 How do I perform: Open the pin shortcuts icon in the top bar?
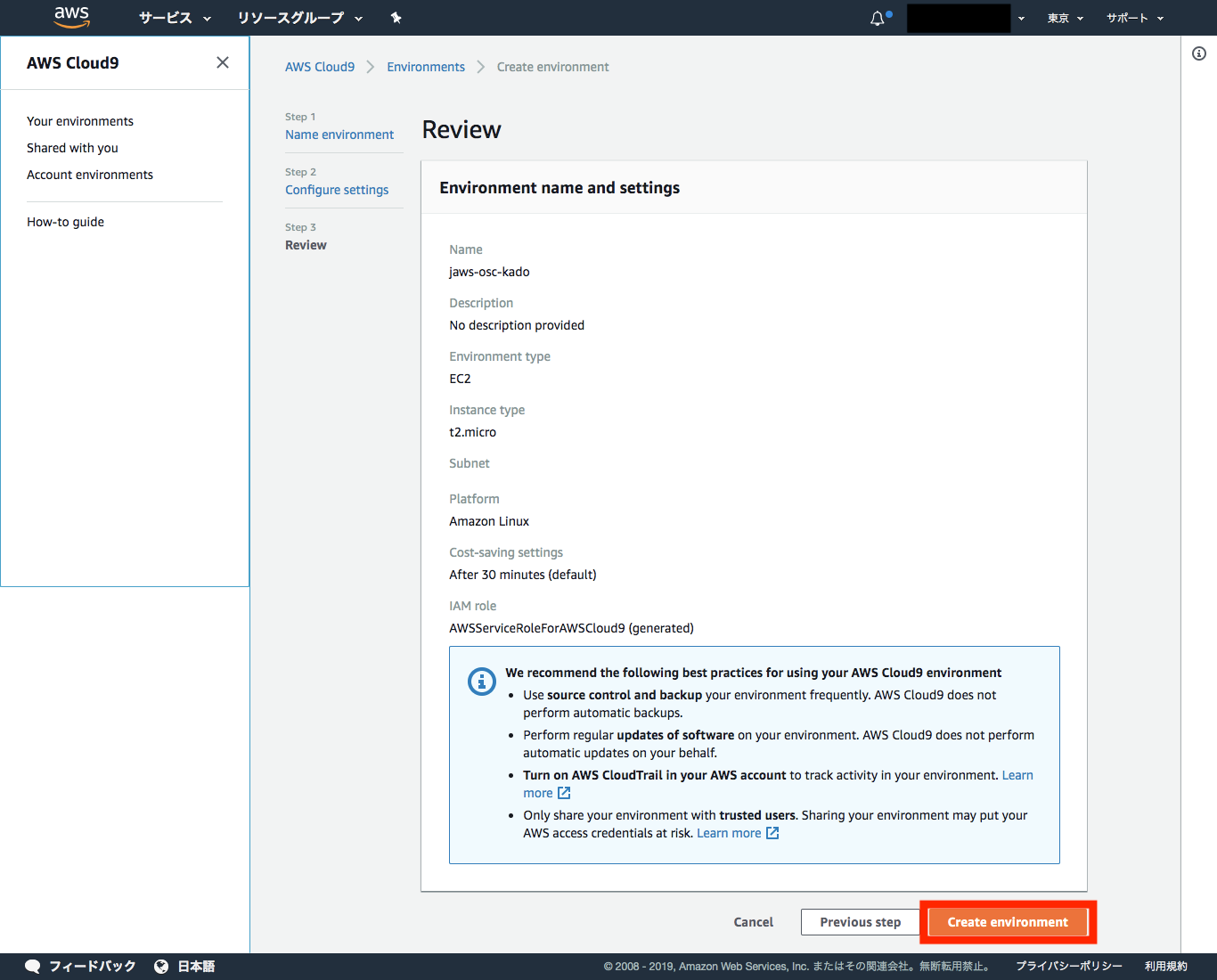pyautogui.click(x=396, y=18)
